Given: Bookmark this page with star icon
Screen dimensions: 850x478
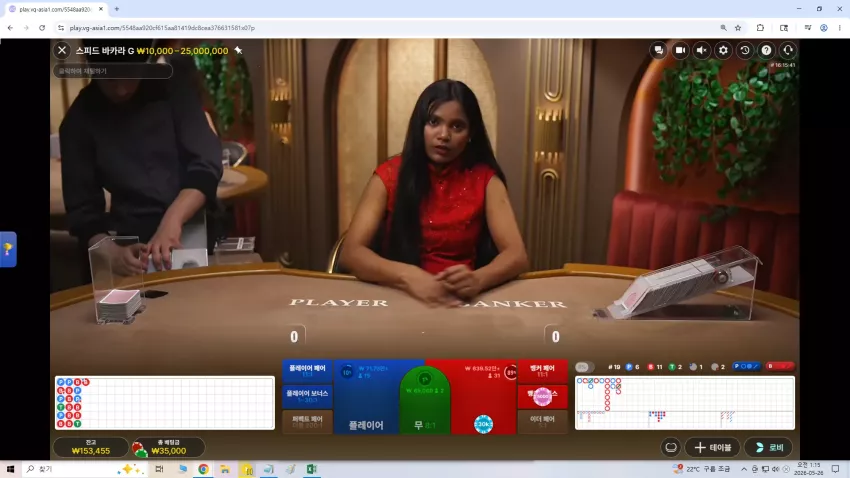Looking at the screenshot, I should pos(738,28).
